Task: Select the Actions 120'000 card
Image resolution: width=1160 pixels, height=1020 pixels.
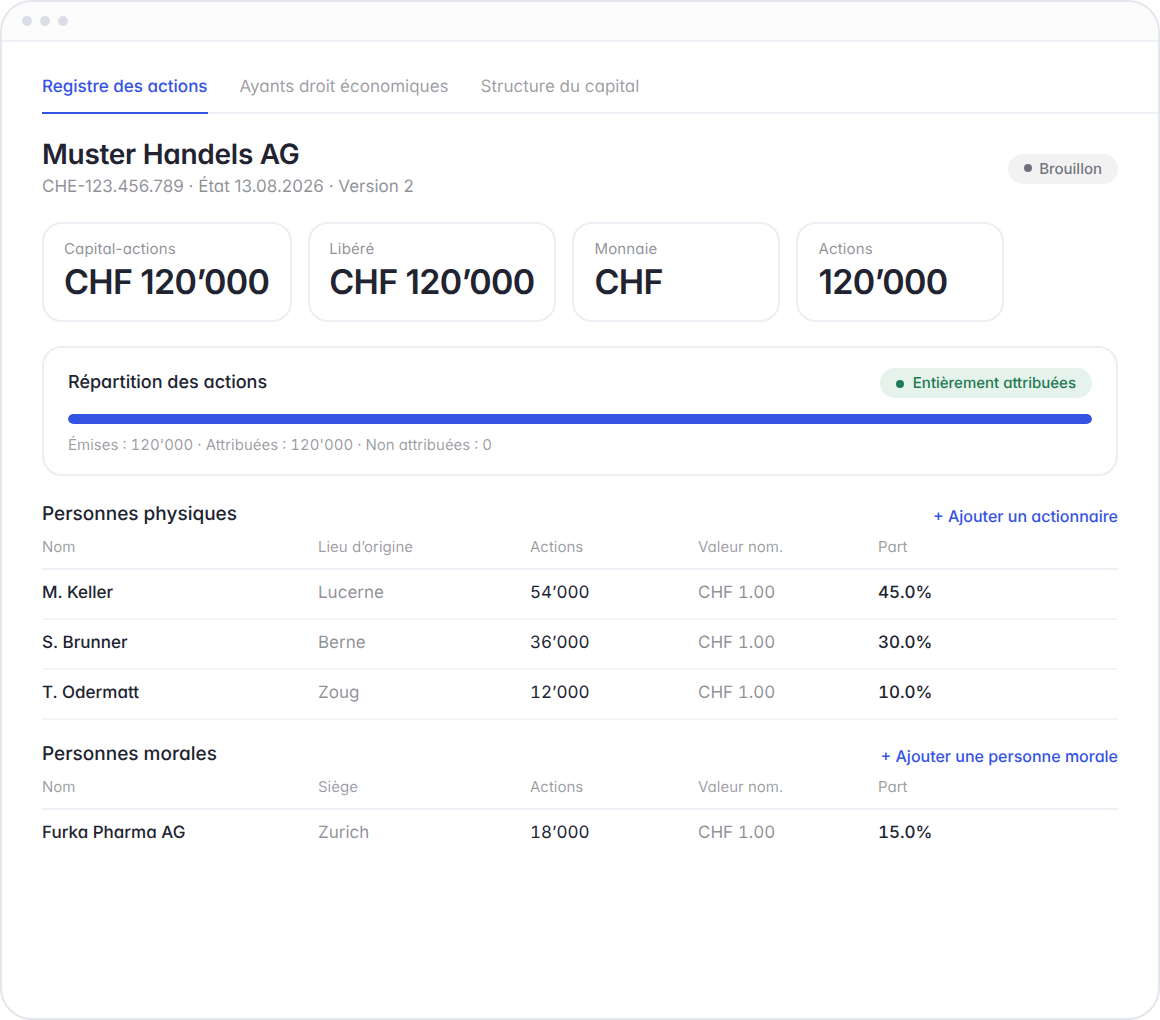Action: 900,272
